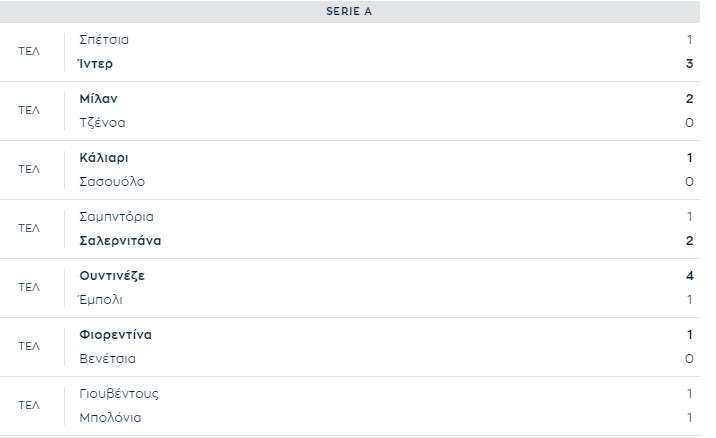Open the Μίλαν team entry
Viewport: 716px width, 438px height.
[x=98, y=99]
